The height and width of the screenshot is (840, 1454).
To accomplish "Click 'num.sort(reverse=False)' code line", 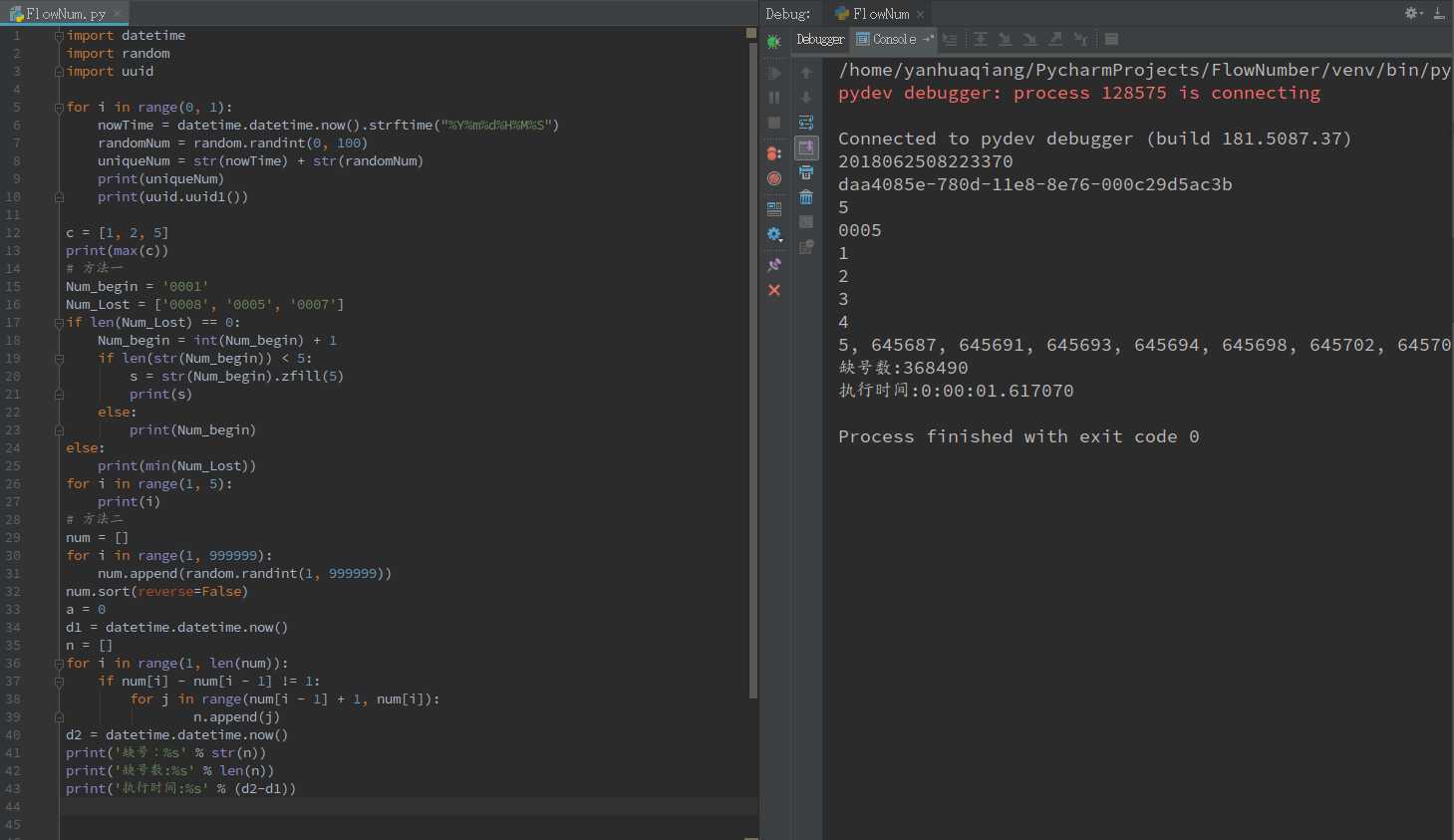I will pos(156,592).
